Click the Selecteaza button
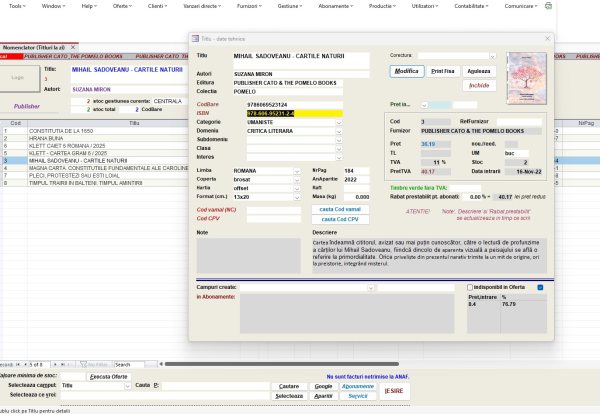 (289, 396)
